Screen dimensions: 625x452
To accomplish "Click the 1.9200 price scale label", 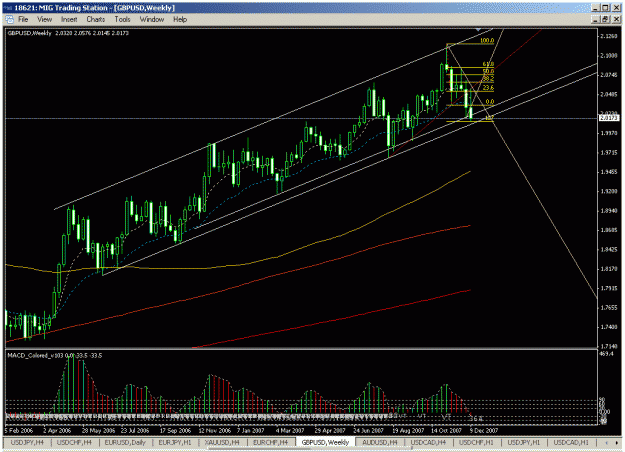I will pos(609,191).
